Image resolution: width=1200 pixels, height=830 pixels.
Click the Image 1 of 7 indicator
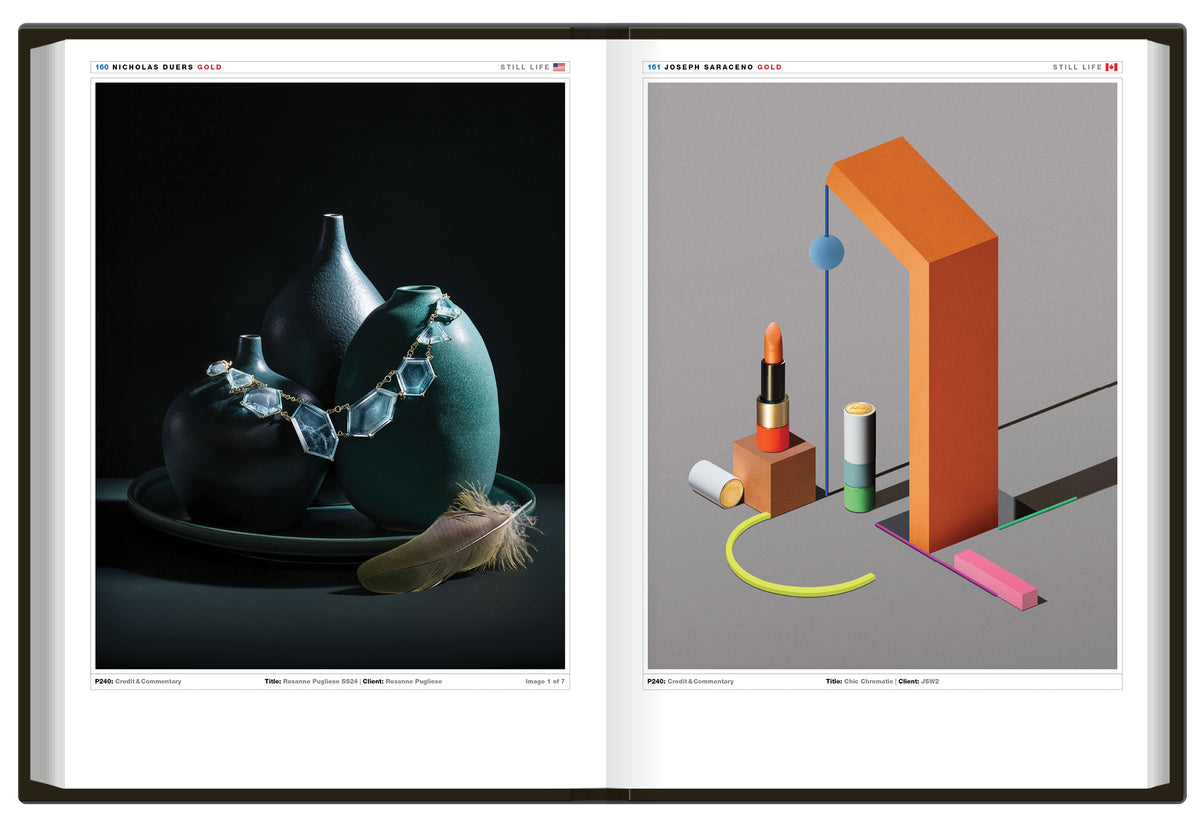(x=545, y=681)
